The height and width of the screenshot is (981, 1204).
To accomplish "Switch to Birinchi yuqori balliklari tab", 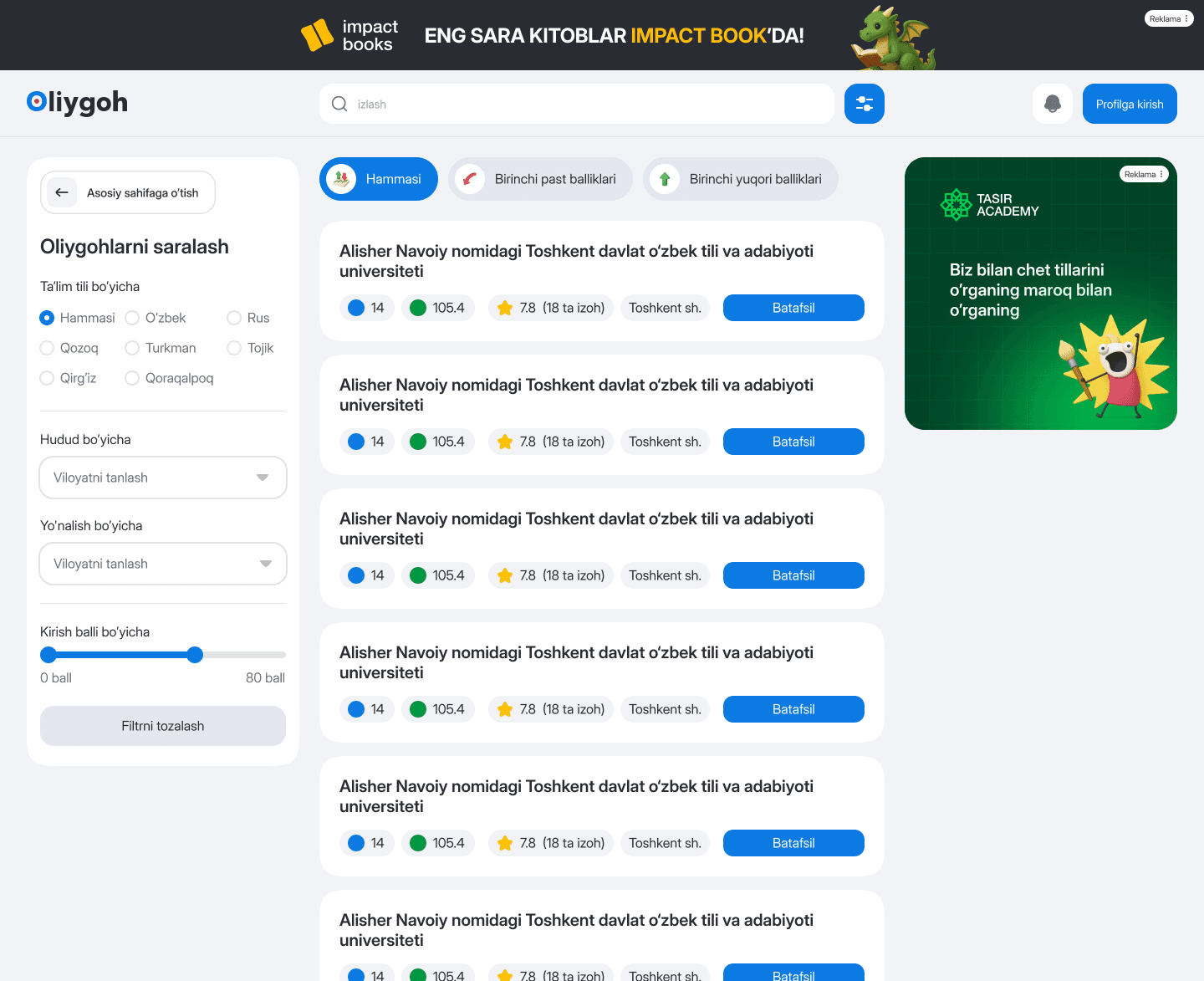I will [740, 179].
